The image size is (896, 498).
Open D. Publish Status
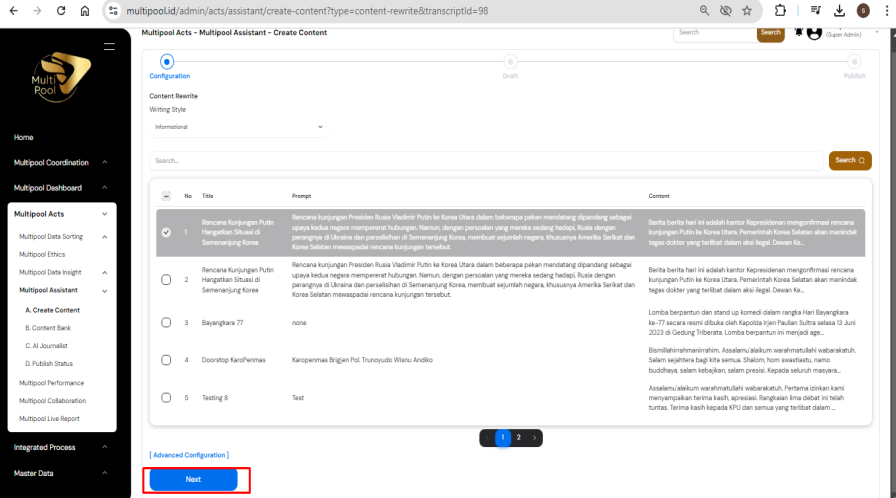coord(49,363)
